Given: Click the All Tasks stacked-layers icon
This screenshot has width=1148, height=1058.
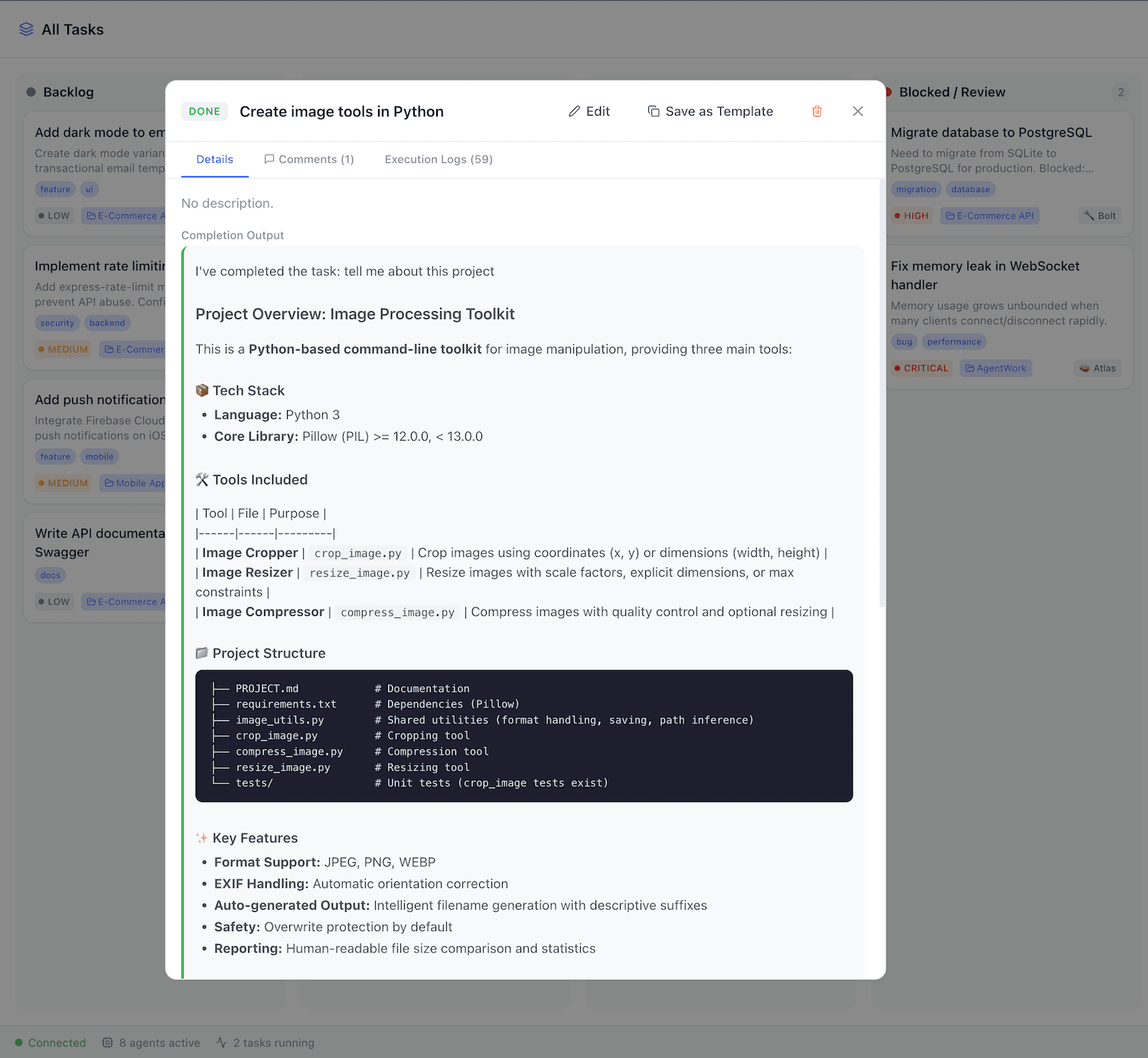Looking at the screenshot, I should [x=26, y=29].
